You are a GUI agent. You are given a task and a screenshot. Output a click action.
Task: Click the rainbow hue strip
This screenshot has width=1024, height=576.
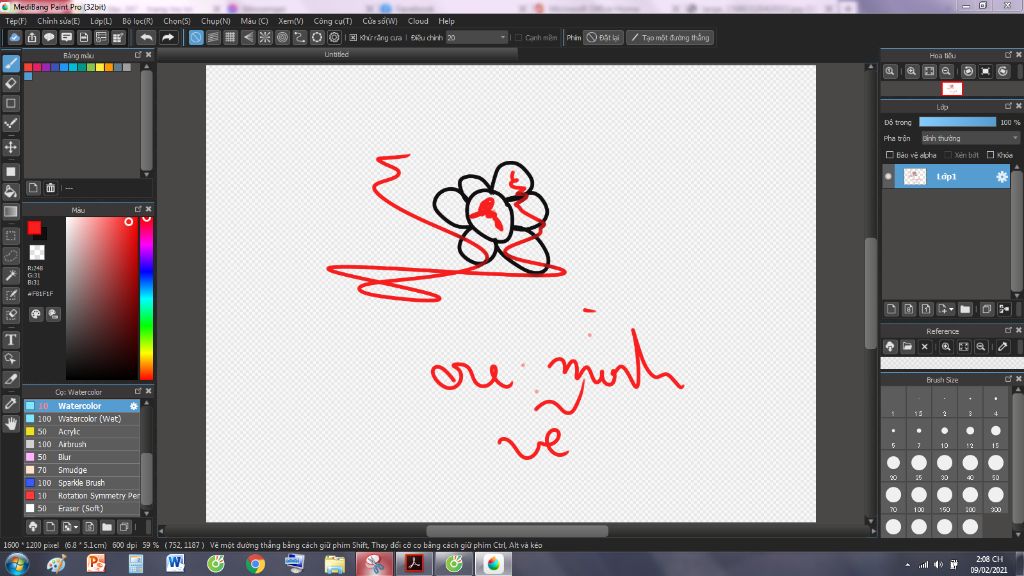[146, 298]
